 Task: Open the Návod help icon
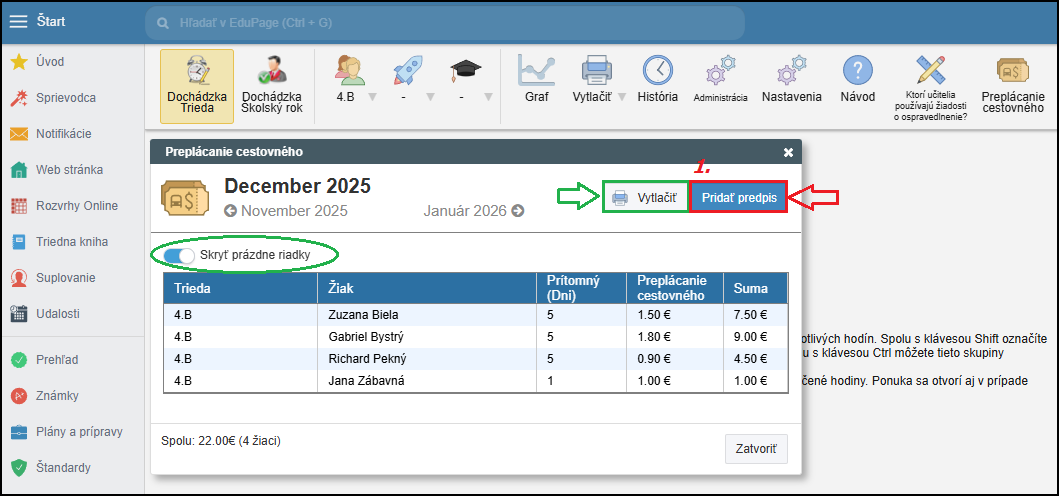point(857,80)
